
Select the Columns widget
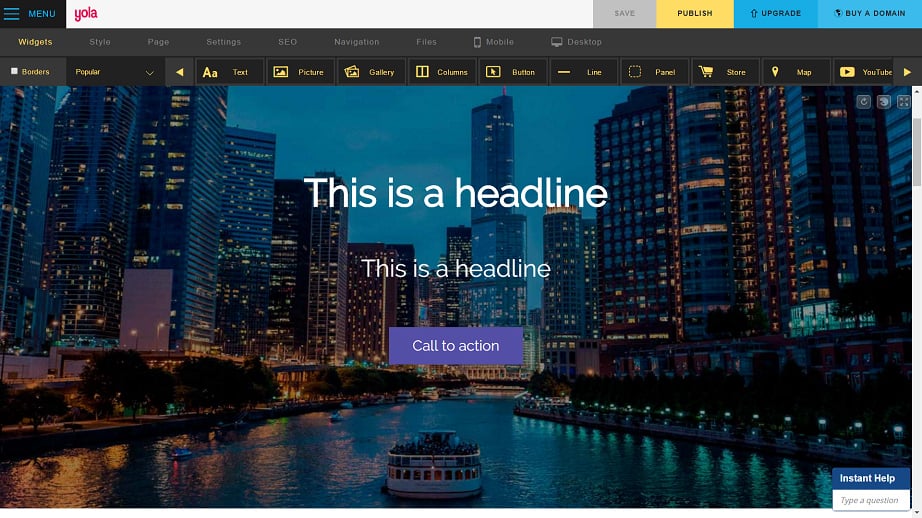click(x=442, y=72)
